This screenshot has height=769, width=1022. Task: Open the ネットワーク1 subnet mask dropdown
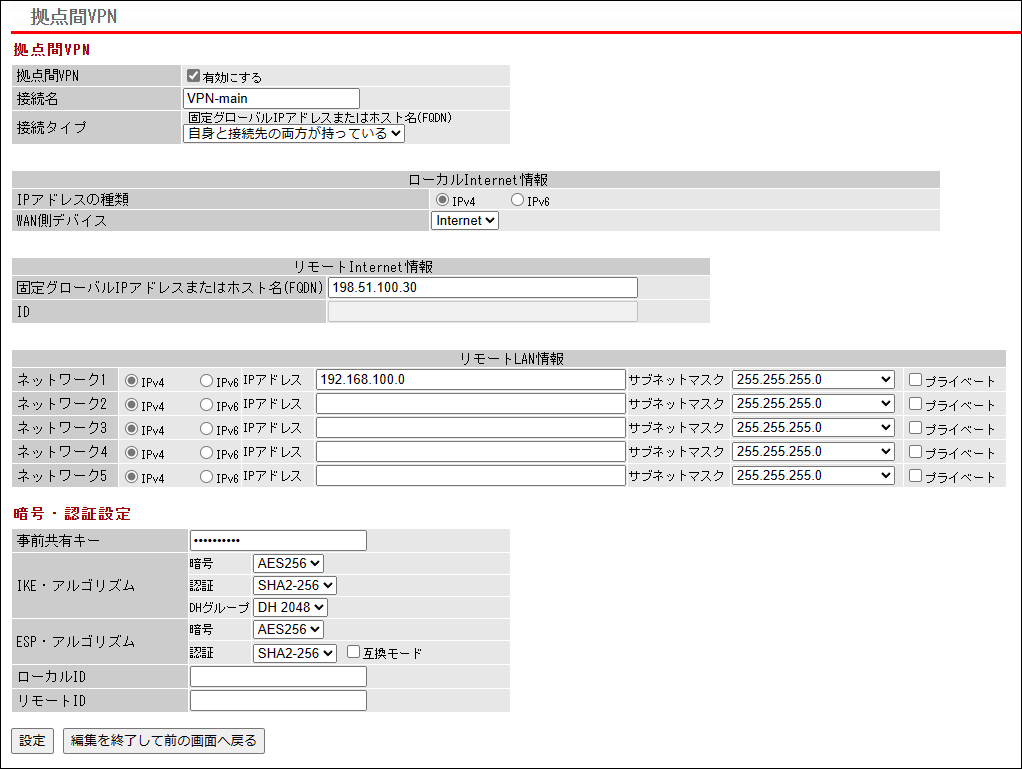[x=813, y=380]
